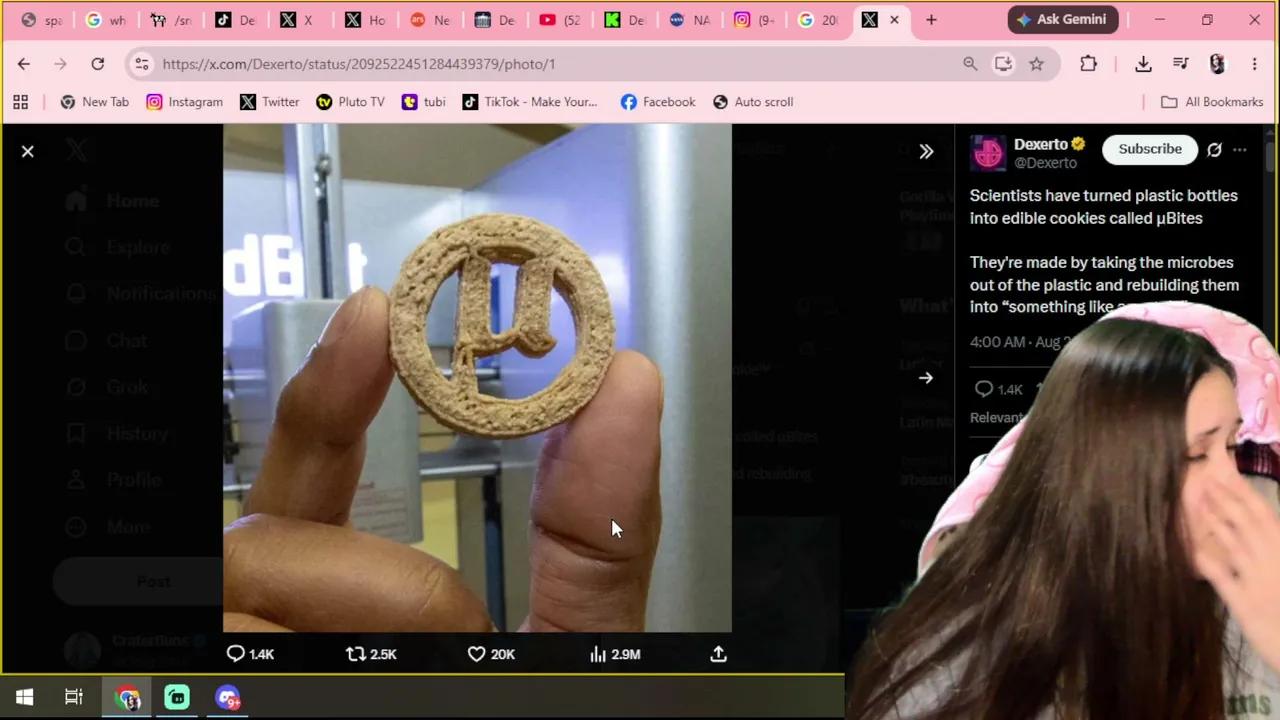Open Dexerto's profile avatar
Viewport: 1280px width, 720px height.
pyautogui.click(x=988, y=153)
